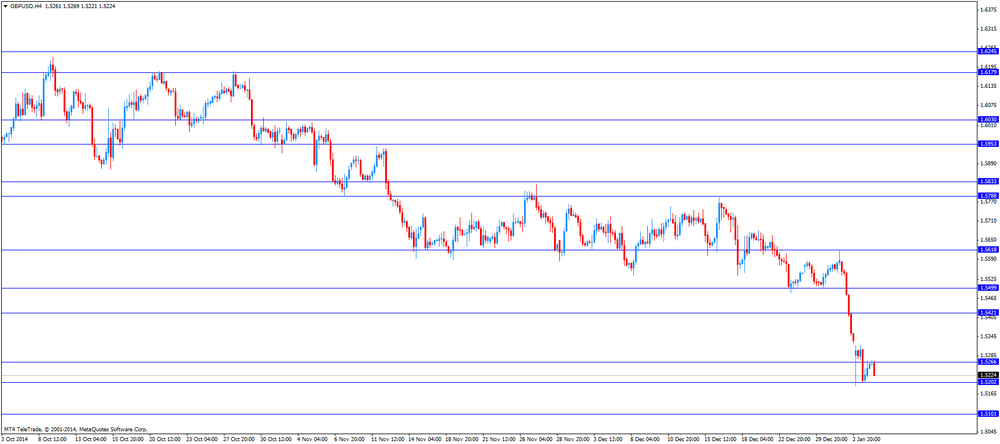Click the 1.6075 price scale value
This screenshot has width=1000, height=444.
click(989, 105)
